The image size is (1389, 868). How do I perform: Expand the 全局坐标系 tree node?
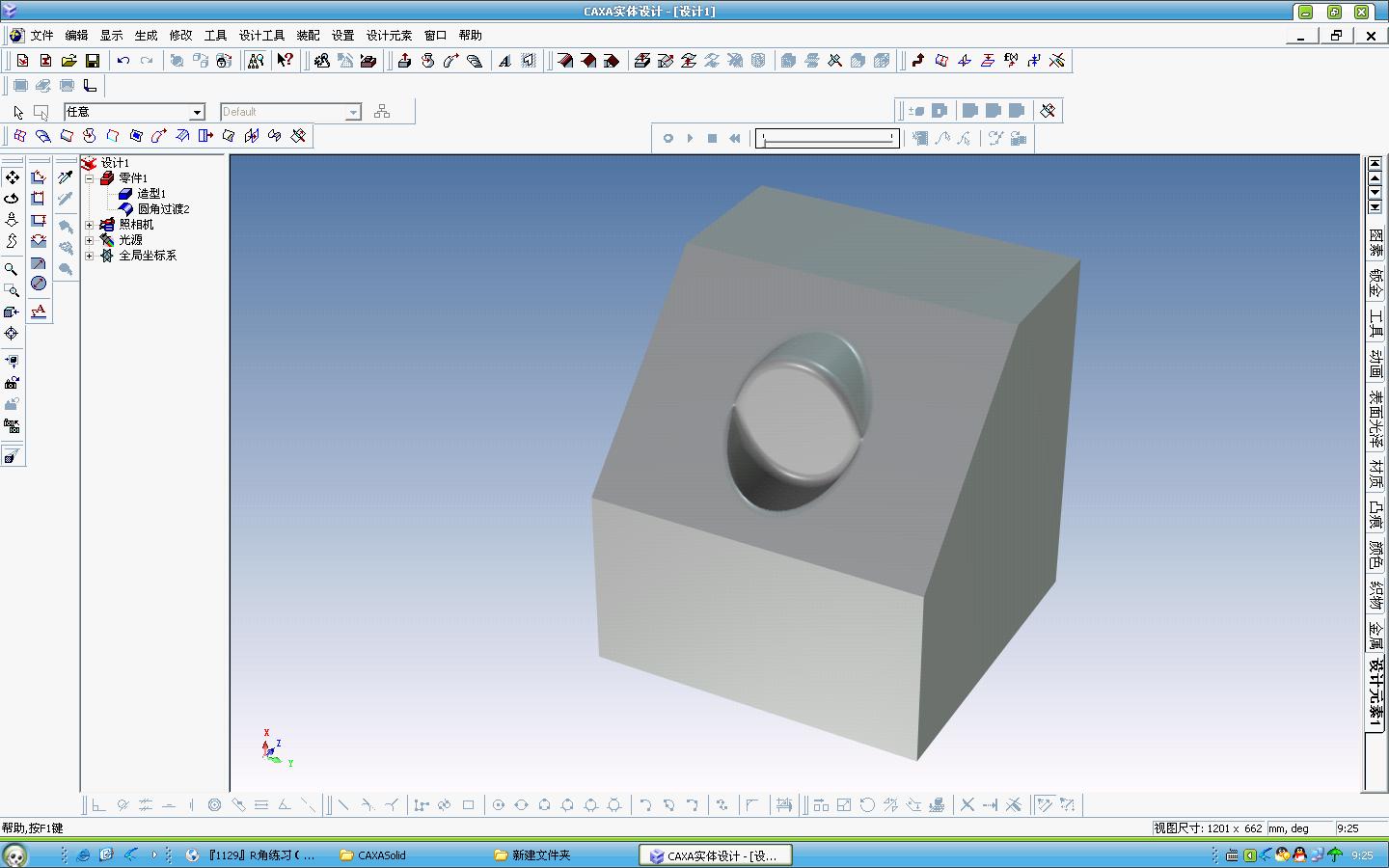[x=90, y=256]
